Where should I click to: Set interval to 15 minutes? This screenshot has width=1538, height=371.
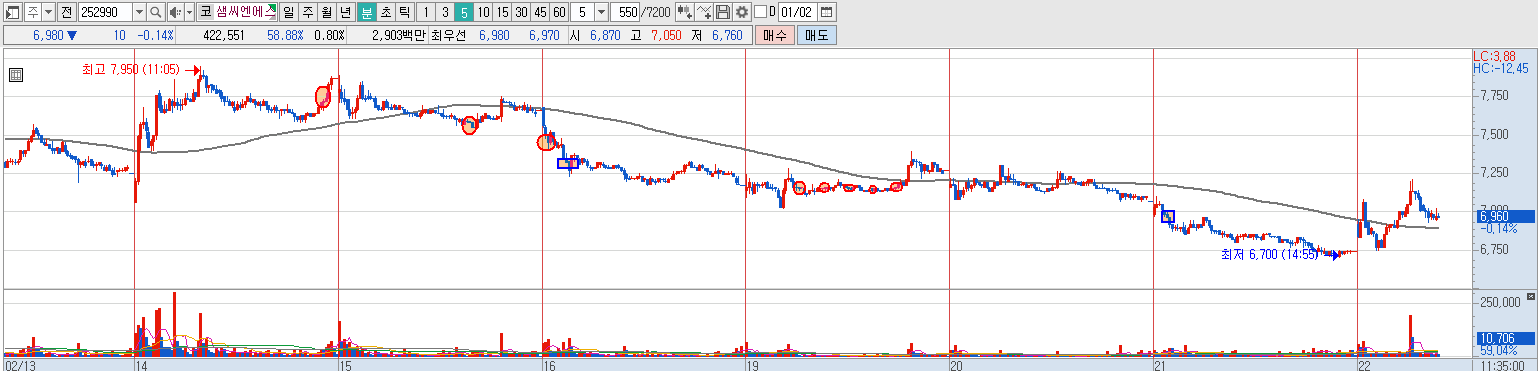(502, 12)
